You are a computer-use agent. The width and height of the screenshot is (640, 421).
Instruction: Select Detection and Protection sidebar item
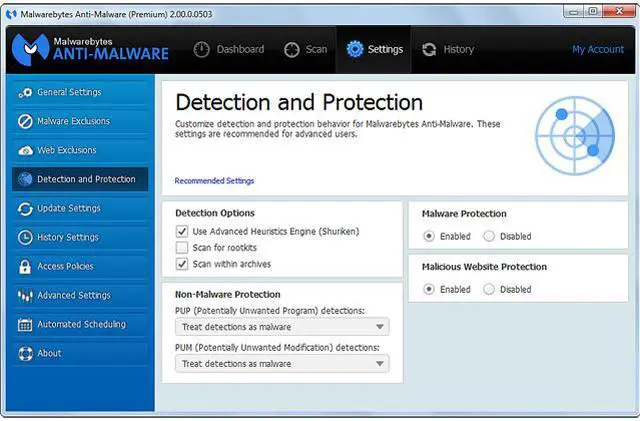pyautogui.click(x=80, y=179)
